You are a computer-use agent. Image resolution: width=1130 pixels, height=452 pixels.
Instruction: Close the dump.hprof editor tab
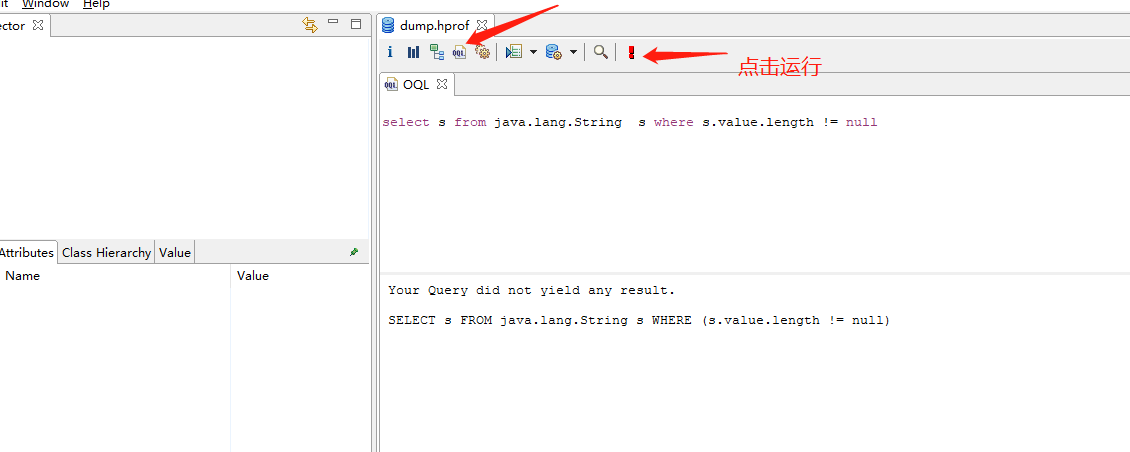point(481,25)
